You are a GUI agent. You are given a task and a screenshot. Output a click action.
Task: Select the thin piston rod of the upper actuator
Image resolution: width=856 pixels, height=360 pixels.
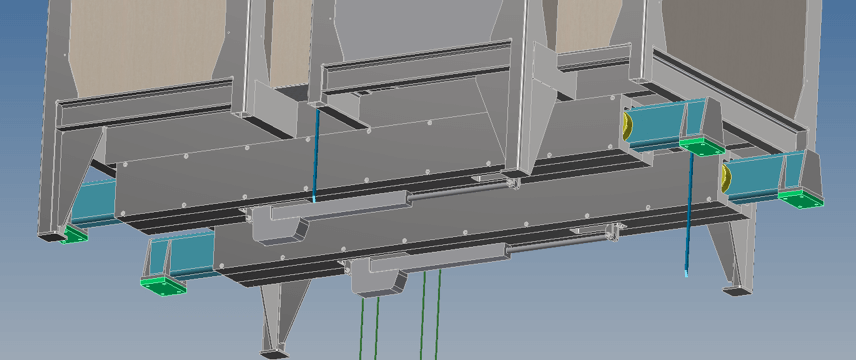pos(461,190)
